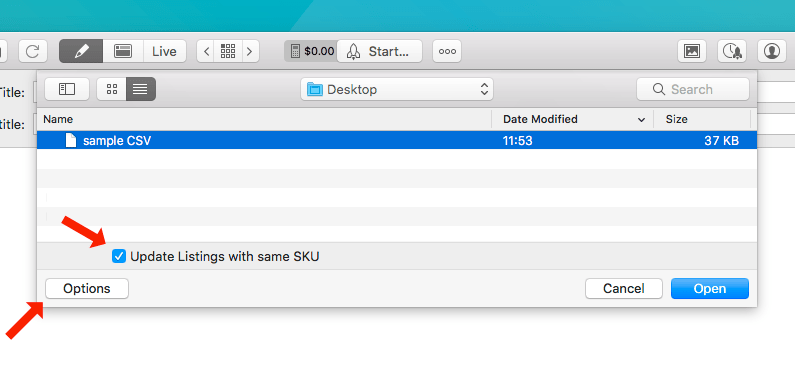
Task: Click the Search field
Action: click(693, 89)
